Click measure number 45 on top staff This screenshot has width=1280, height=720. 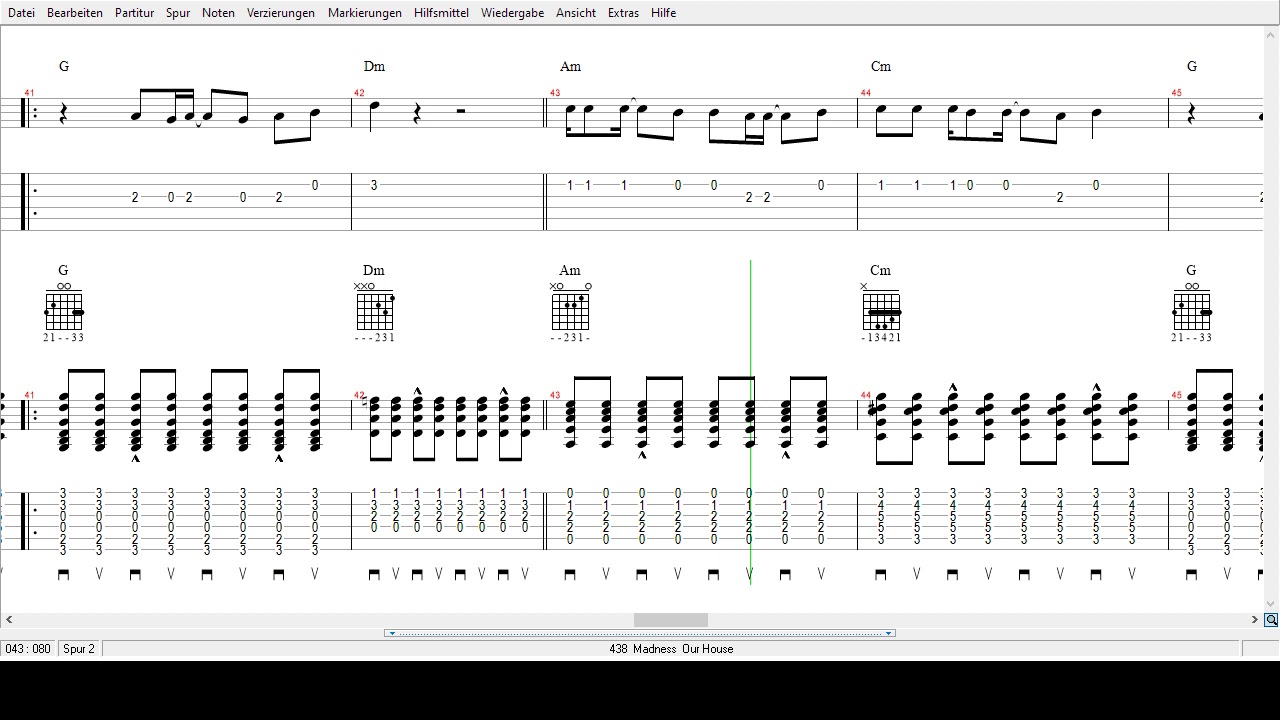click(x=1177, y=93)
